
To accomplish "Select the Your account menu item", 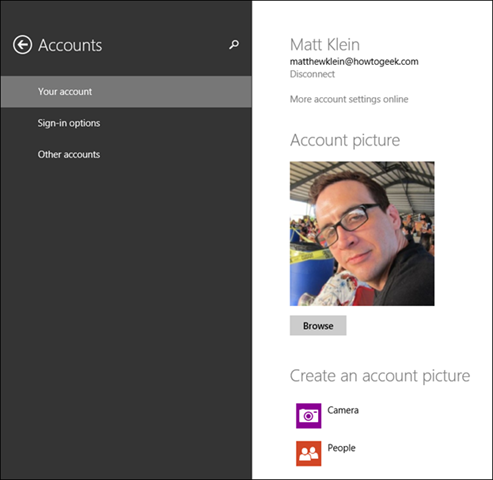I will coord(126,92).
